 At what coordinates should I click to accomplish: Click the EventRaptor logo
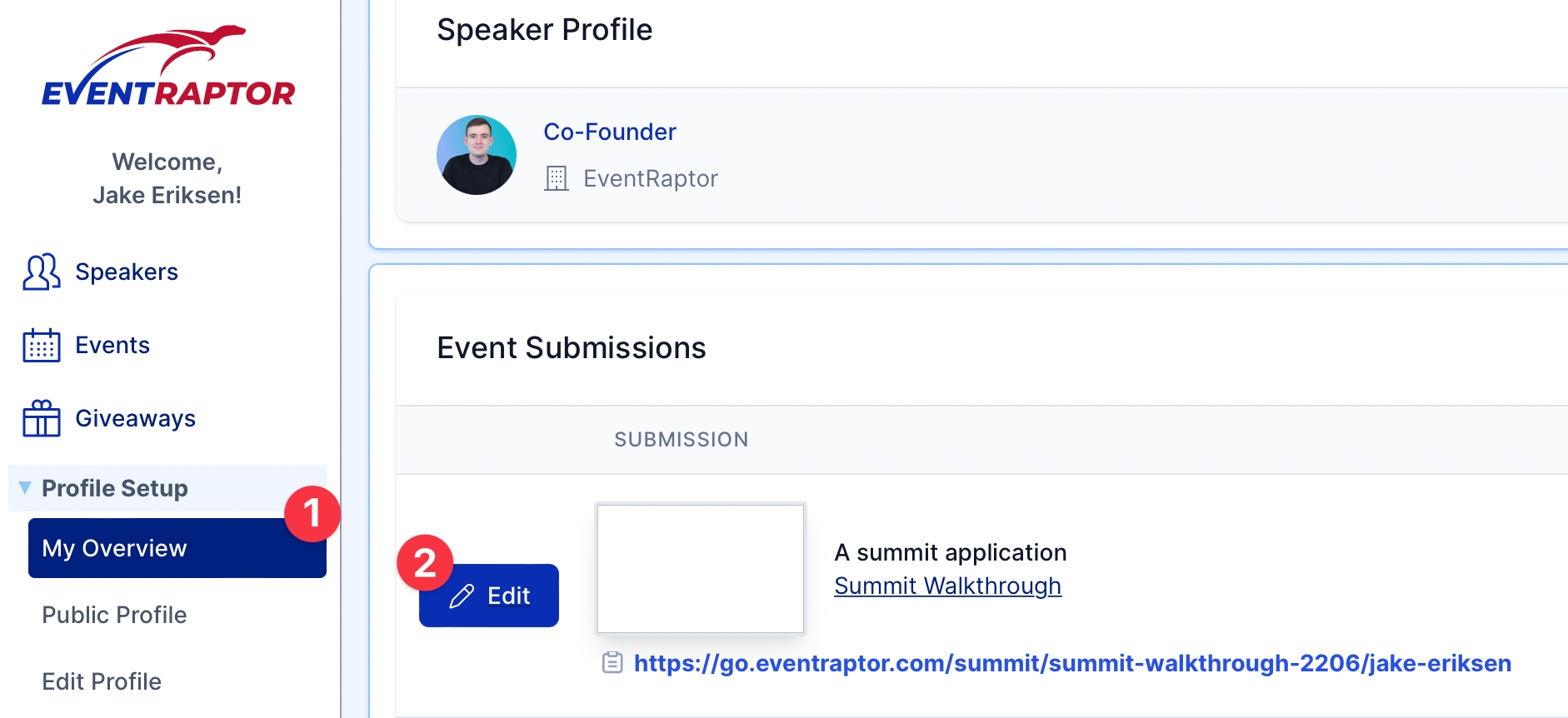point(168,67)
